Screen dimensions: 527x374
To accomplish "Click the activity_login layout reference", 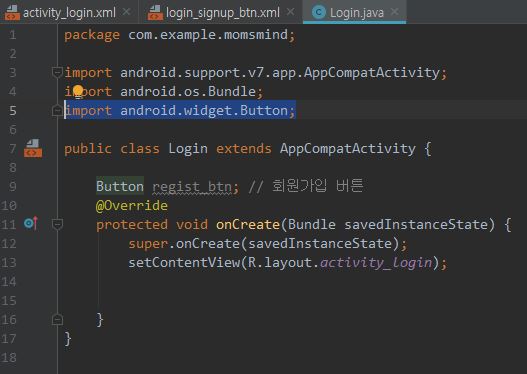I will click(376, 263).
